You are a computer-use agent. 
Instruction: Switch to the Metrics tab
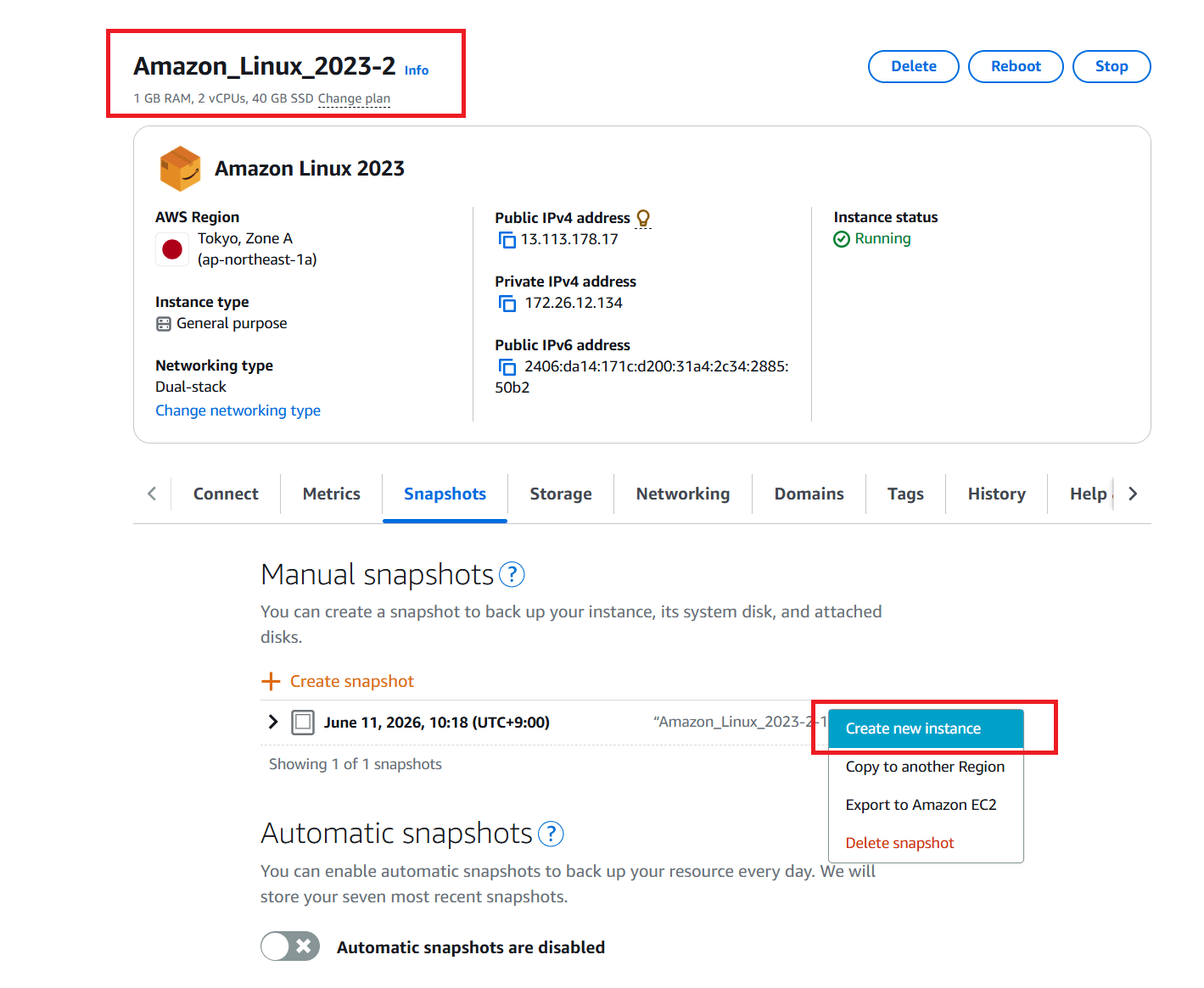click(332, 494)
